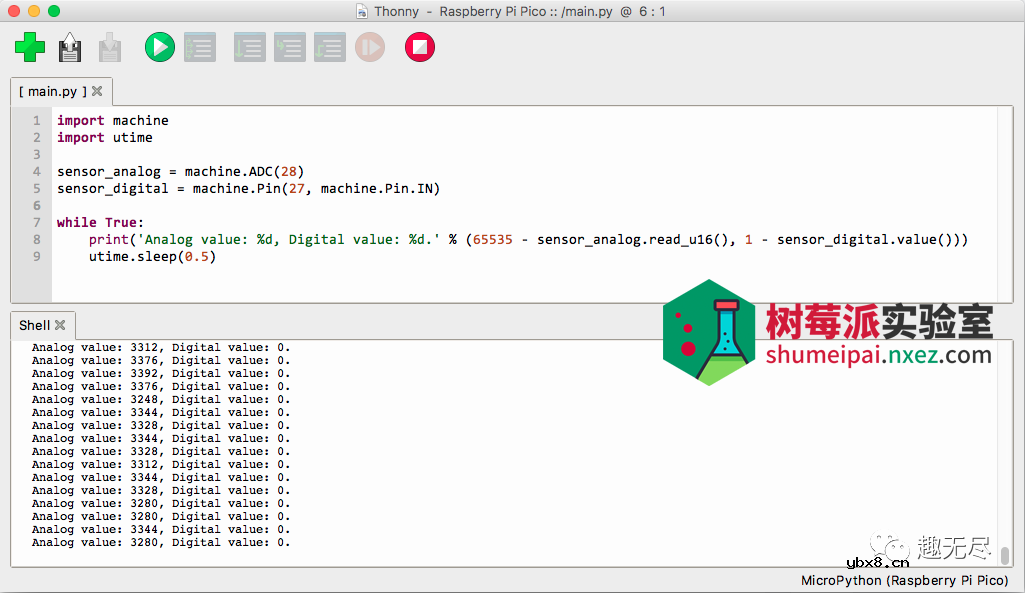1025x593 pixels.
Task: Click the document icon in the title bar
Action: 361,12
